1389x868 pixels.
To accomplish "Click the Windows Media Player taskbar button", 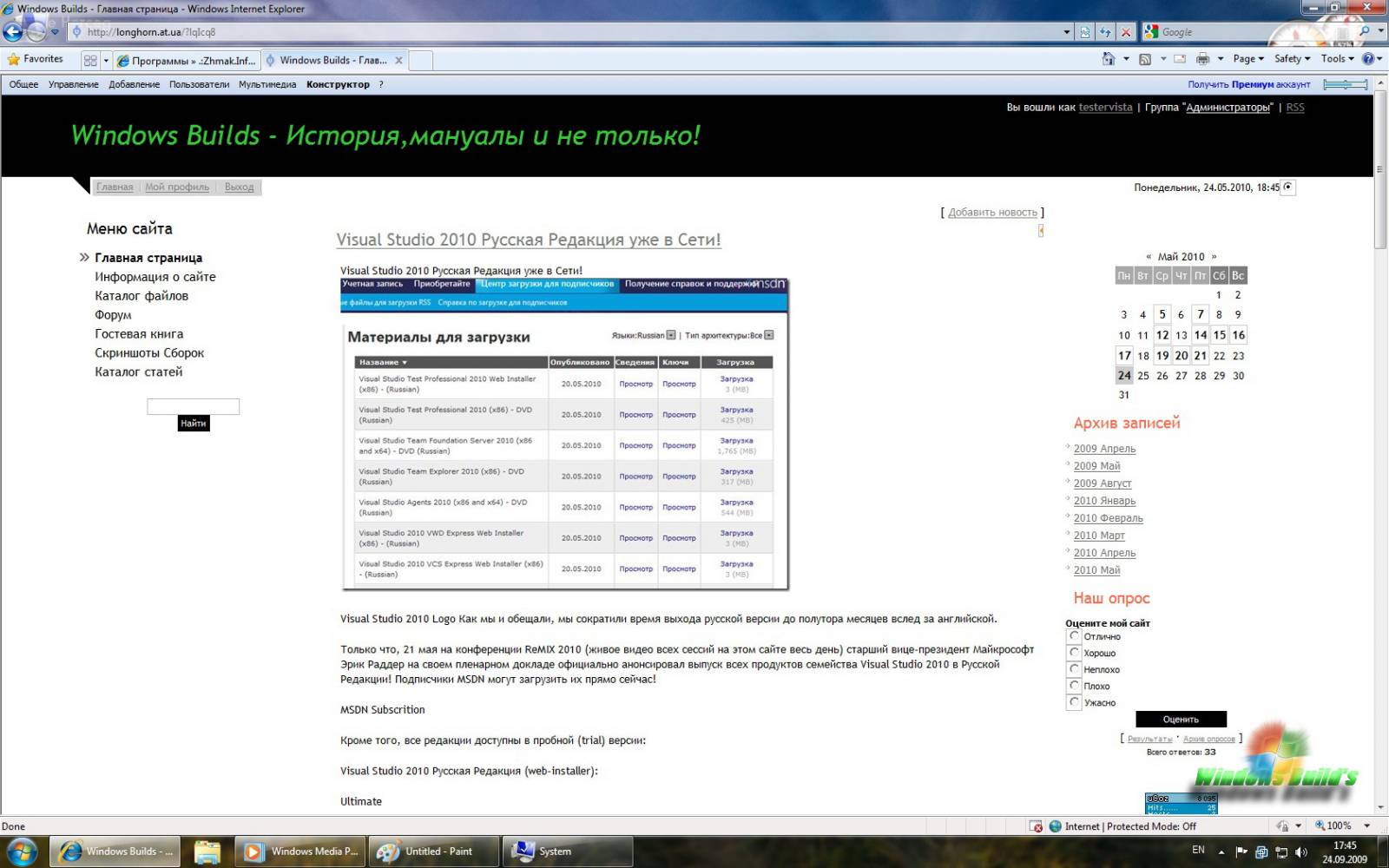I will click(x=301, y=852).
